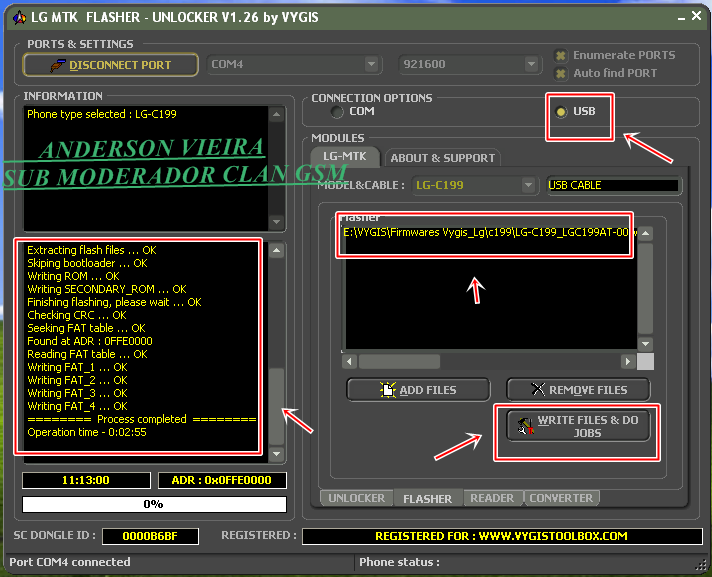Open the 921600 baud rate dropdown
712x577 pixels.
tap(531, 64)
